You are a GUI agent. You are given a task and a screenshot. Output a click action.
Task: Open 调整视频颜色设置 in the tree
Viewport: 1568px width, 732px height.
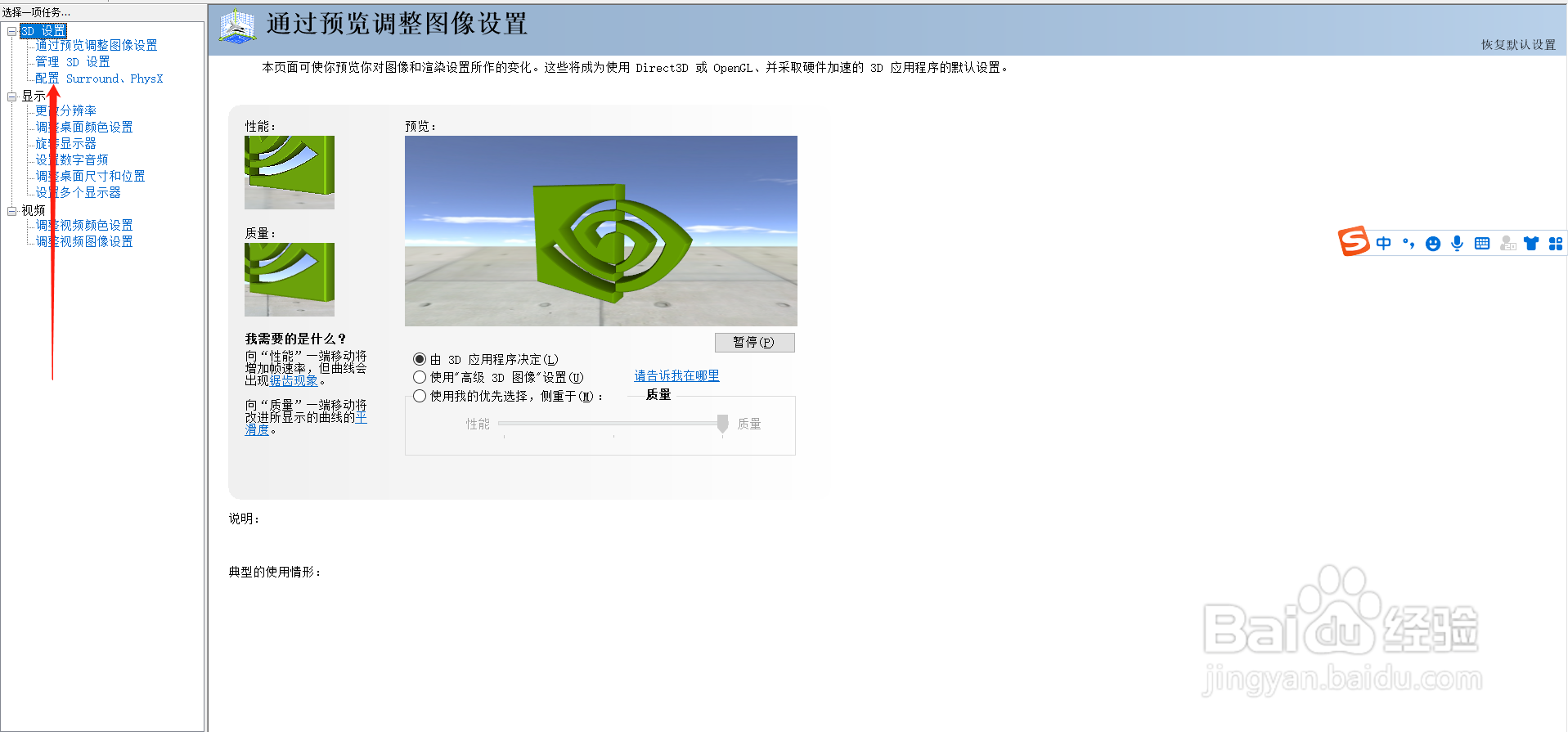pos(83,225)
